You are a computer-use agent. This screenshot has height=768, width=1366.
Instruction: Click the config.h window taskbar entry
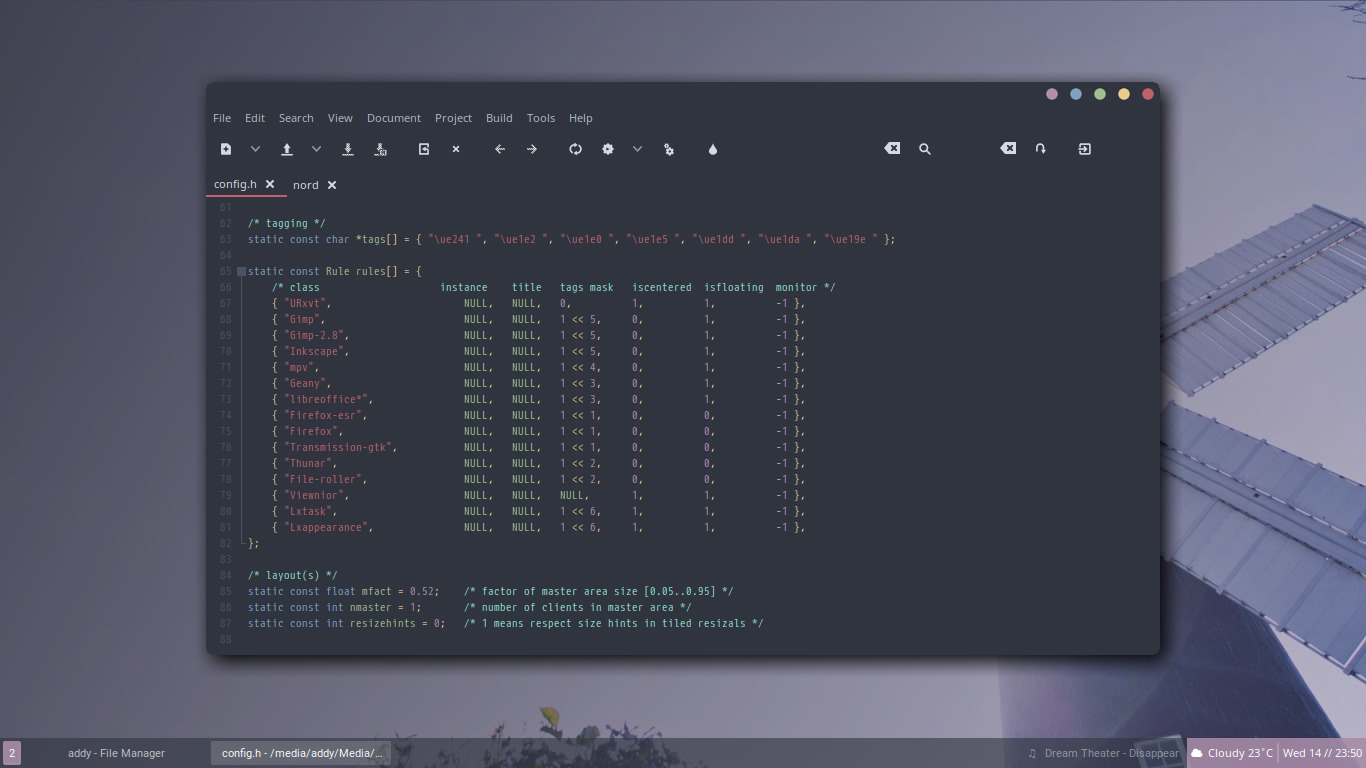tap(301, 753)
